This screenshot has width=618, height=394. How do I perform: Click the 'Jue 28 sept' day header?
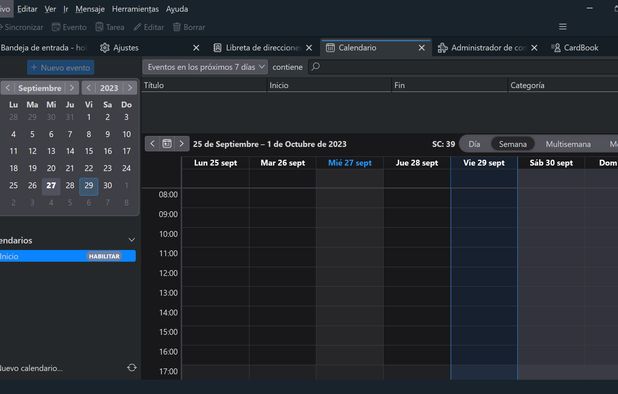(417, 163)
